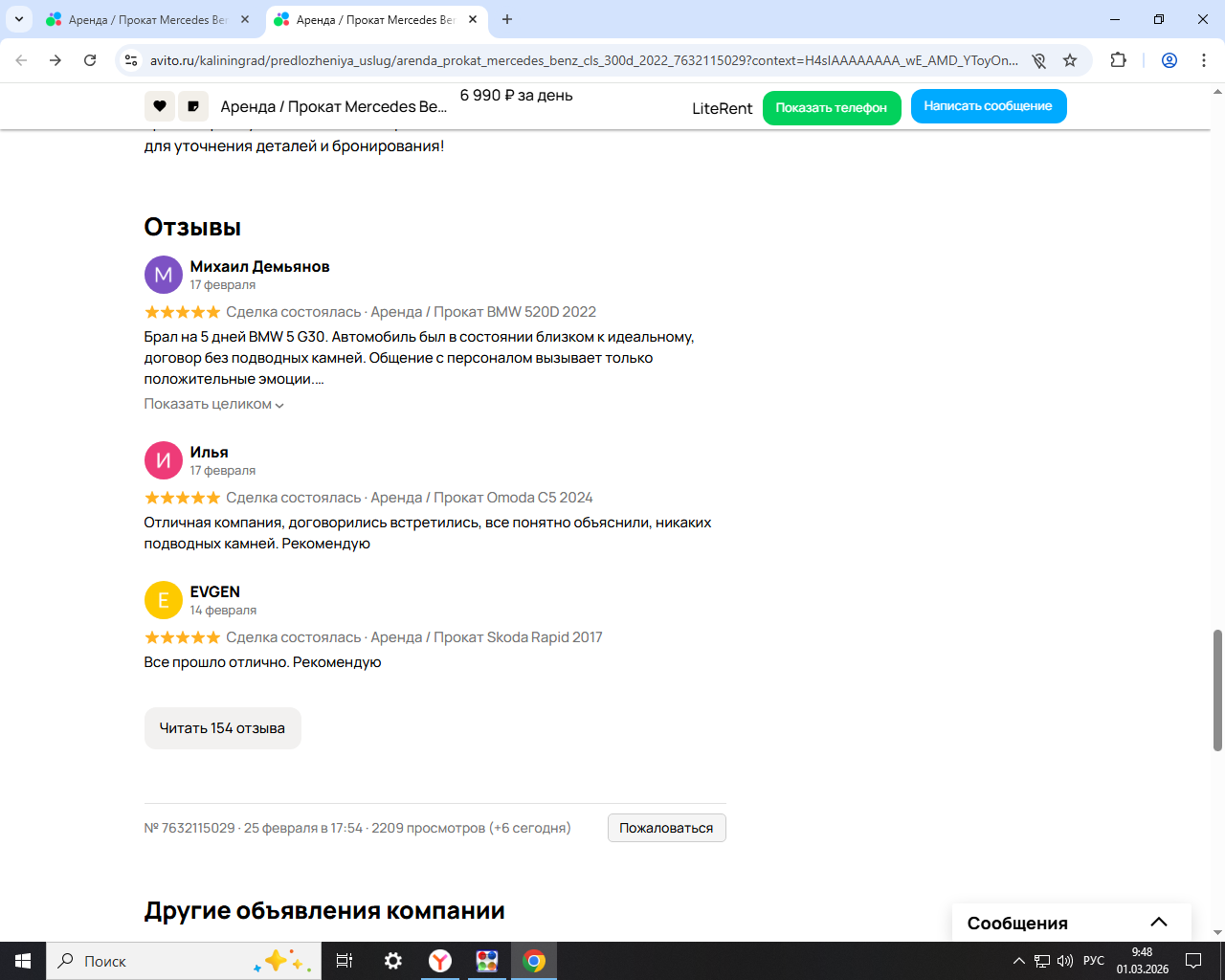Open site information icon in address bar

tap(131, 60)
